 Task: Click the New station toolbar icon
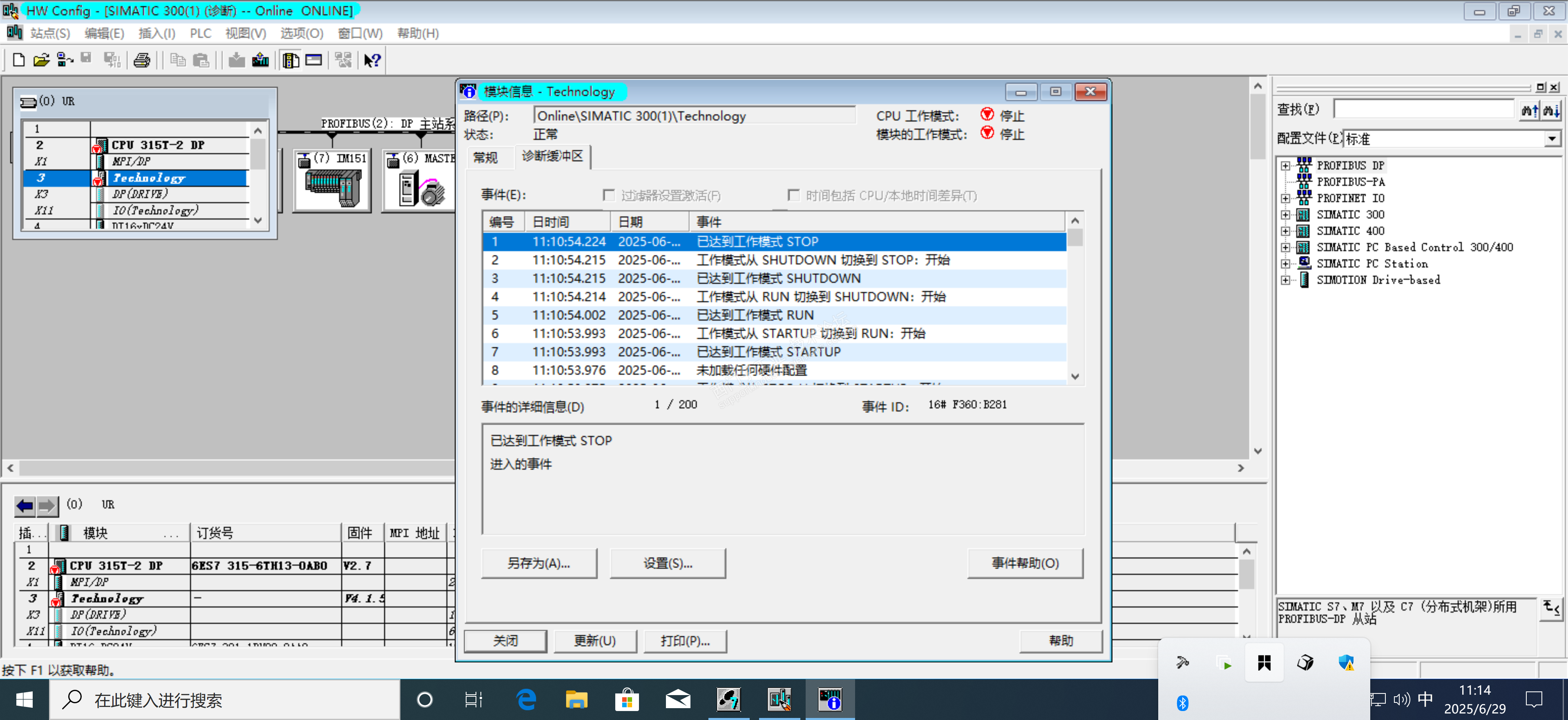18,60
